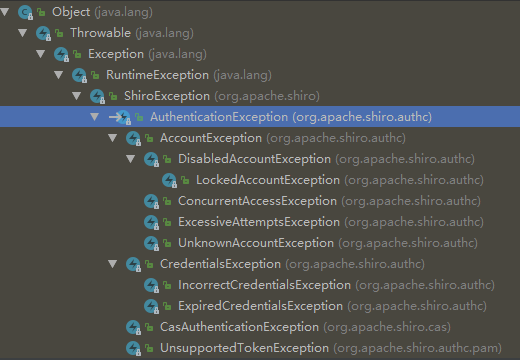Click the UnknownAccountException class icon
Image resolution: width=520 pixels, height=360 pixels.
tap(151, 244)
